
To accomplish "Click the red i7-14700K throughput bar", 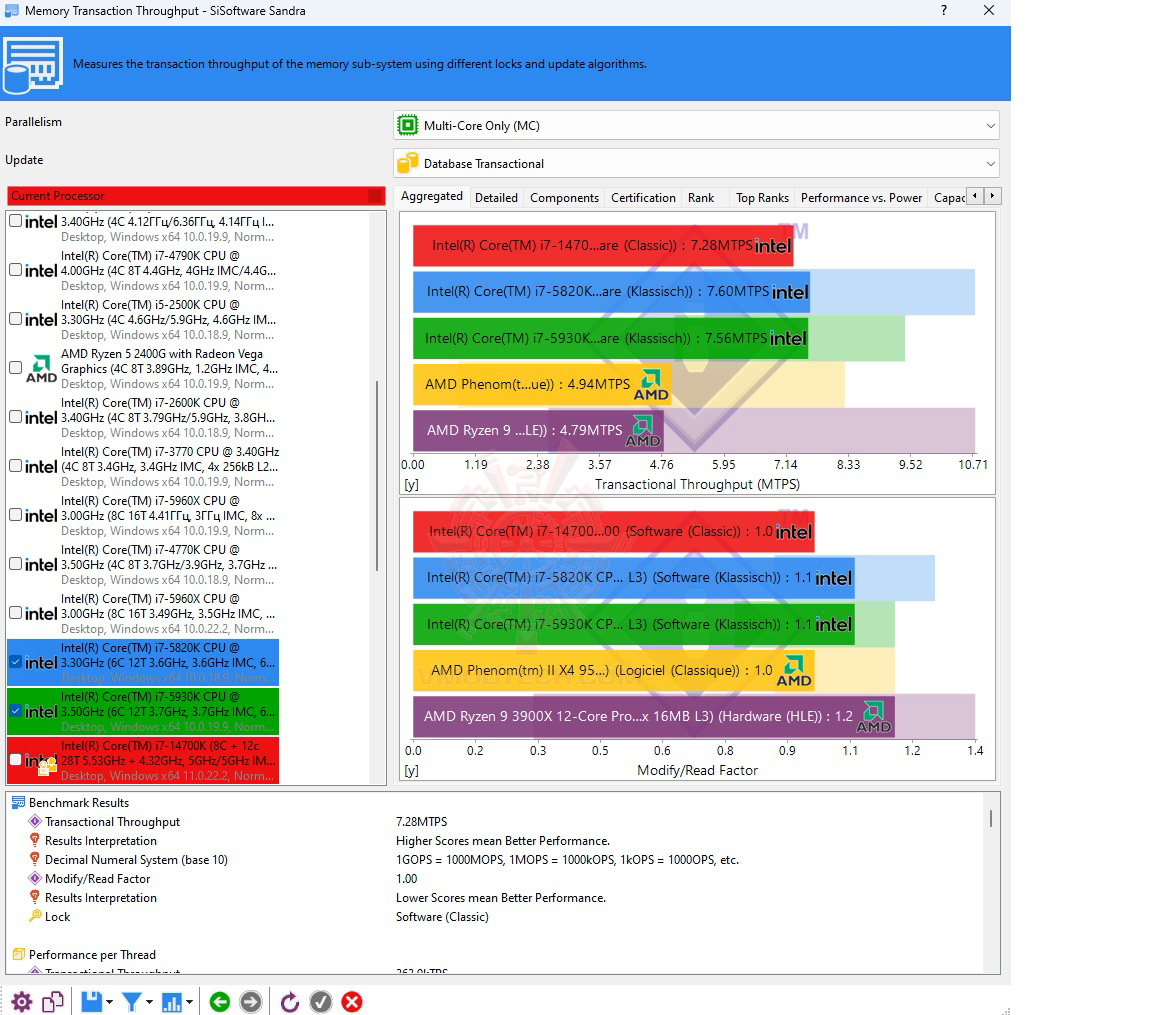I will click(x=602, y=245).
